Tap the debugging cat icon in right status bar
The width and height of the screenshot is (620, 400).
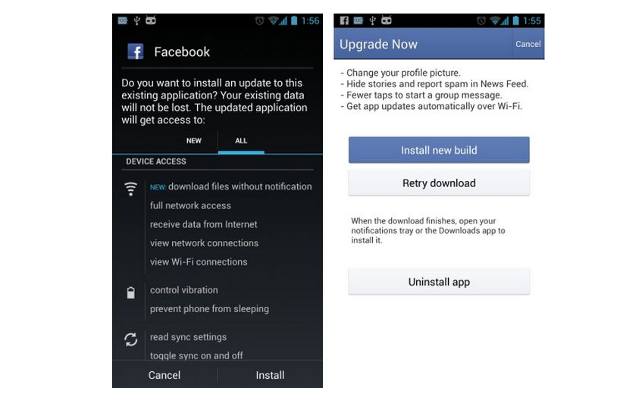pos(387,20)
